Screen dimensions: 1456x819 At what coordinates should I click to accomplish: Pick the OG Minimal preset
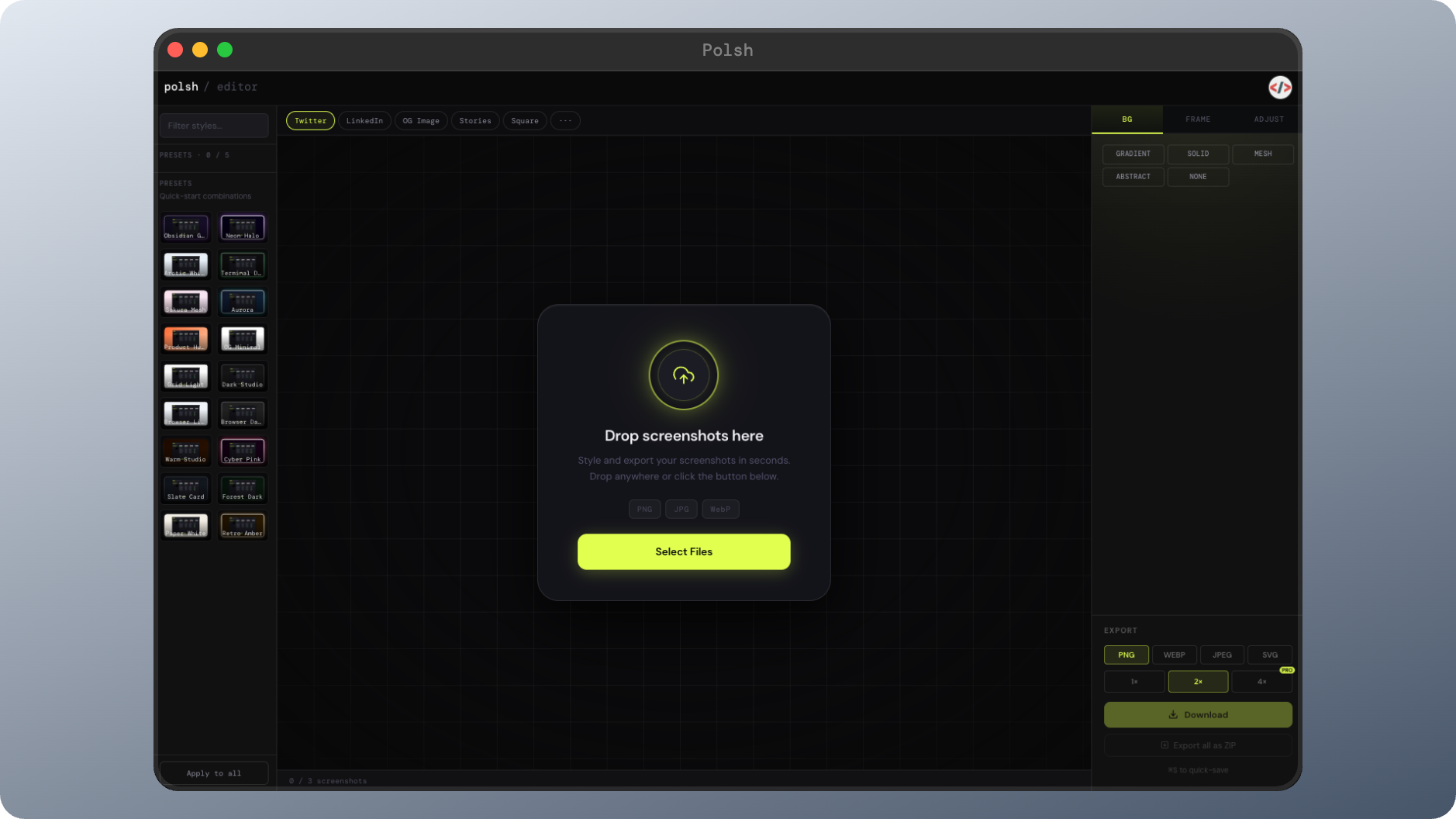click(243, 339)
